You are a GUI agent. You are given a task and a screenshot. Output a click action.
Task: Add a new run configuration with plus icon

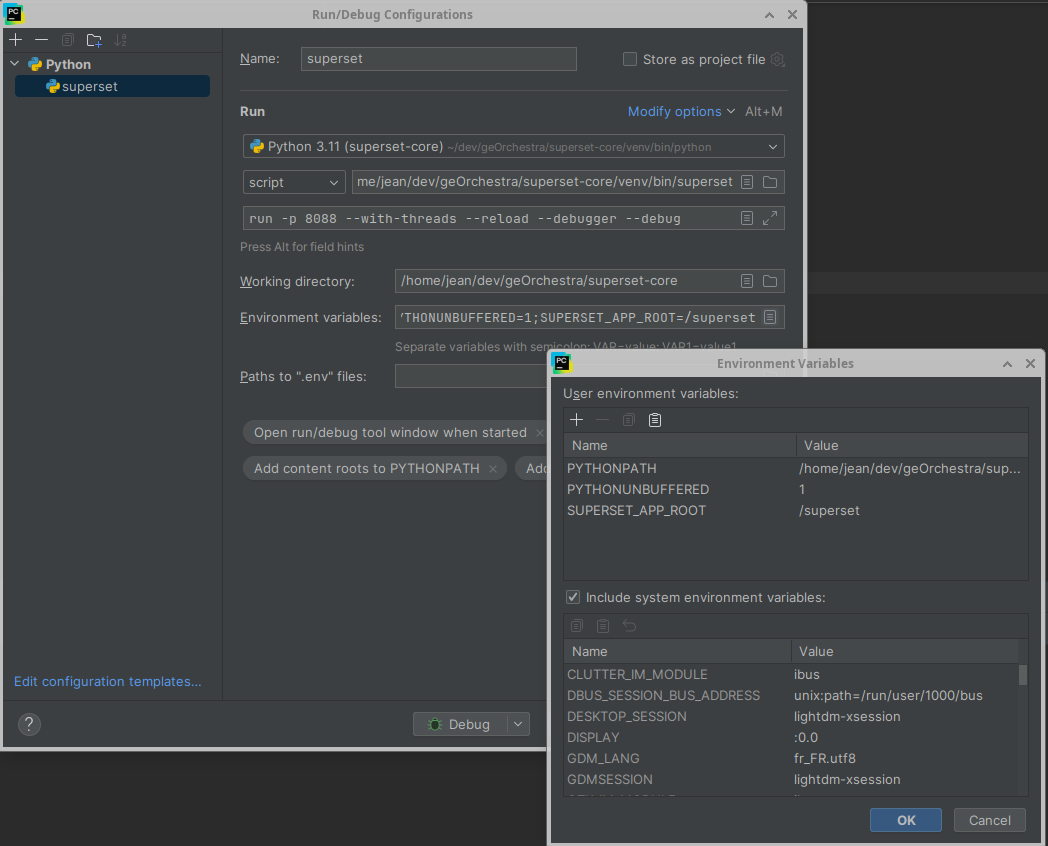15,40
